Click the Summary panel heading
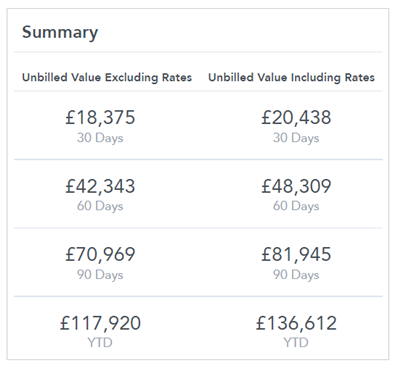 click(60, 33)
